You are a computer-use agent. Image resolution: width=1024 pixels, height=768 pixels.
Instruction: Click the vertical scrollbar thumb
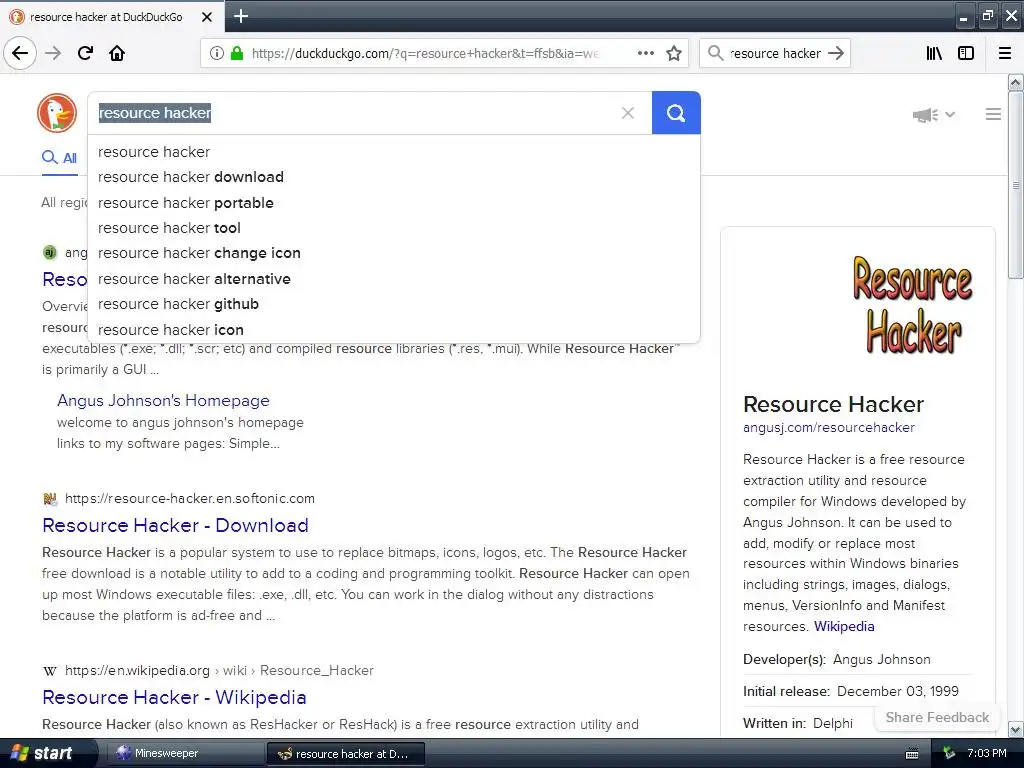click(1016, 185)
